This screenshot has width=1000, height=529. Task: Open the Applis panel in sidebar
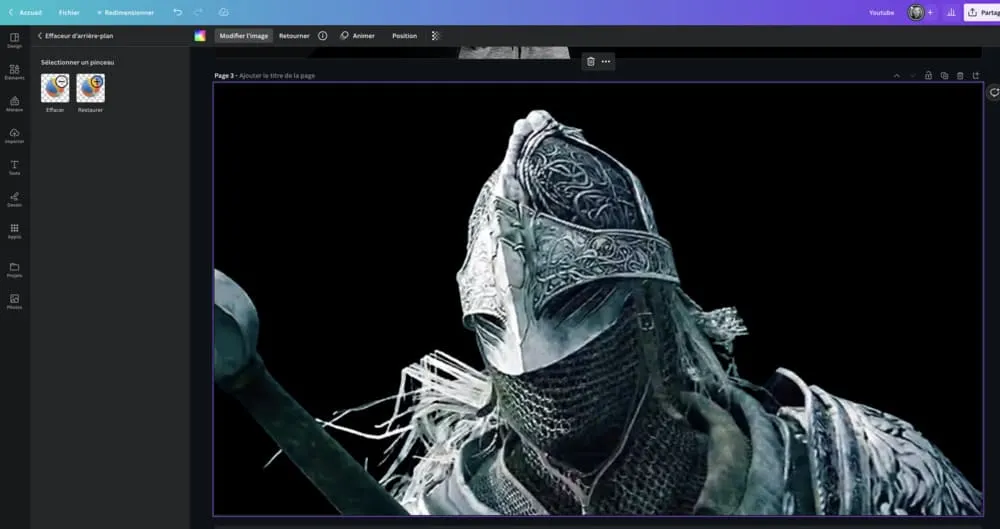(x=14, y=232)
